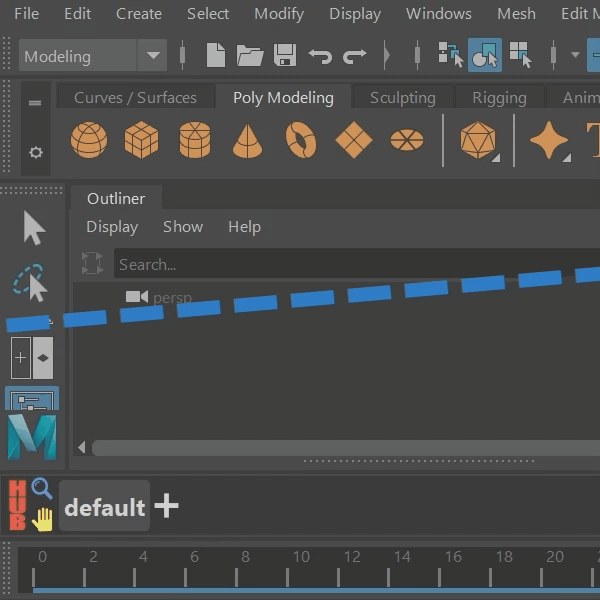Create a polygon cone primitive
Viewport: 600px width, 600px height.
point(247,141)
